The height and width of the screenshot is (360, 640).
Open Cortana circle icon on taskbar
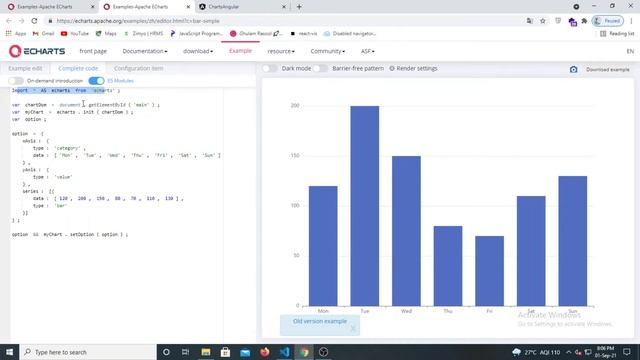click(166, 352)
